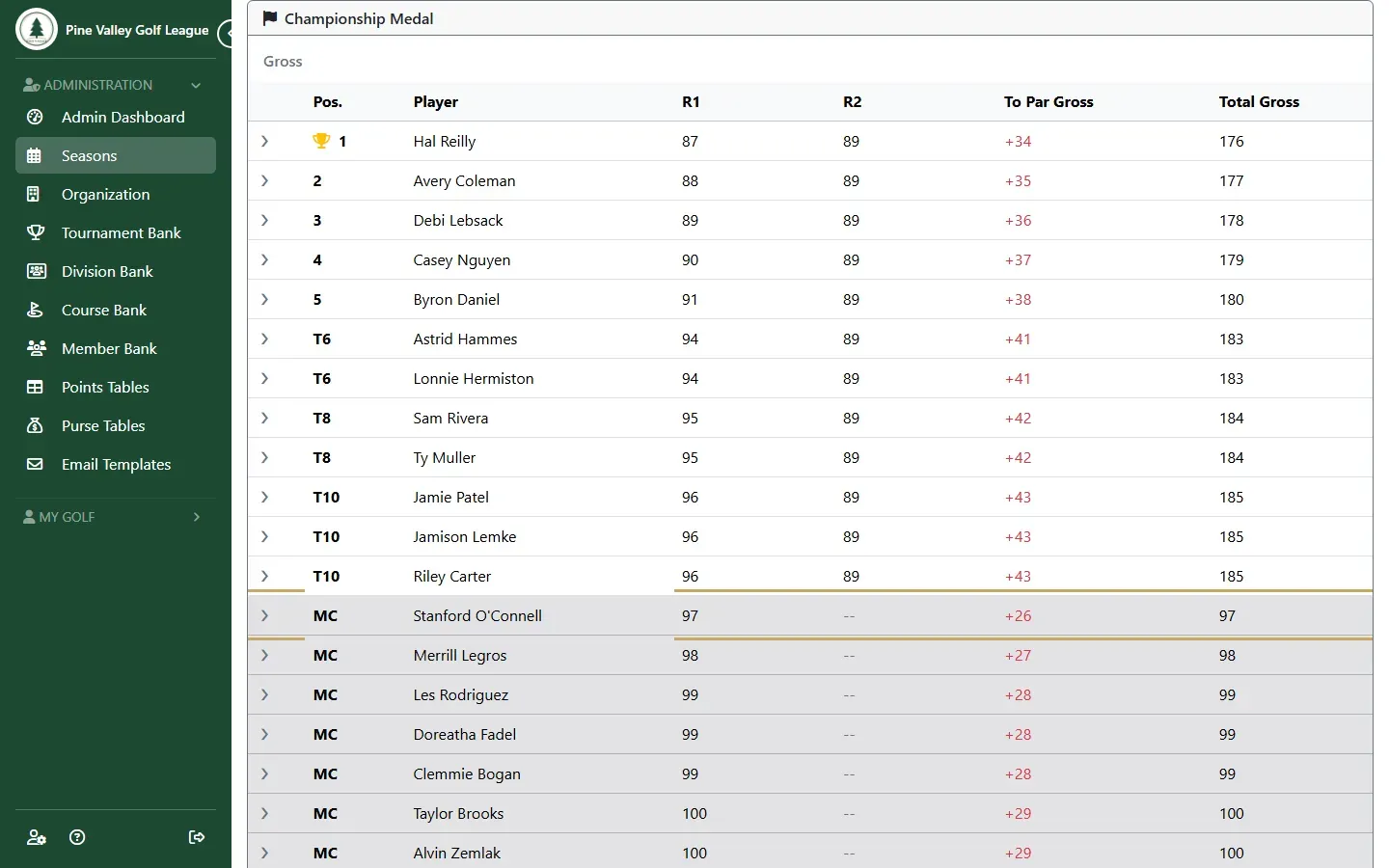The height and width of the screenshot is (868, 1389).
Task: Click the sign out icon
Action: click(197, 837)
